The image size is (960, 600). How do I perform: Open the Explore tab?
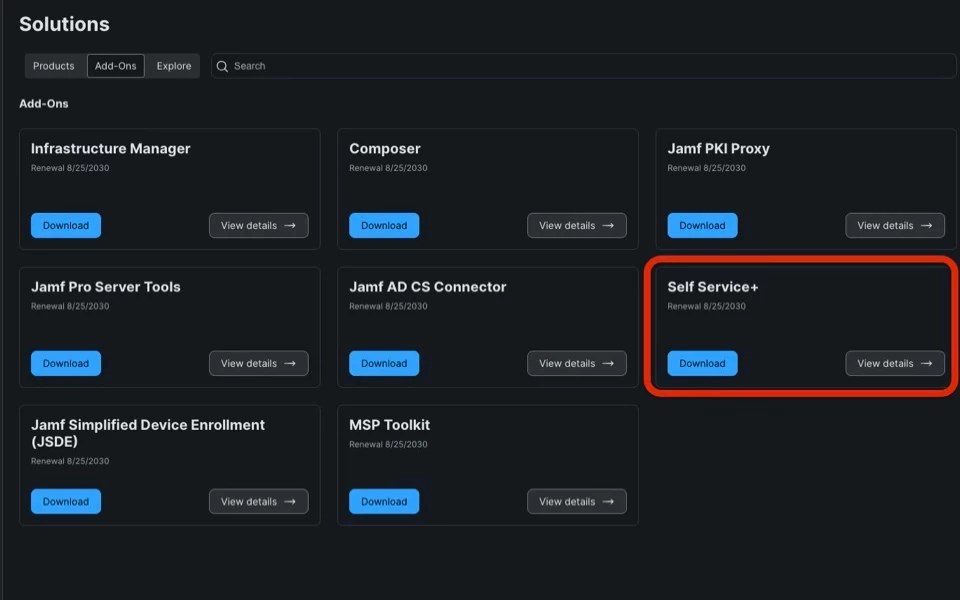[174, 66]
